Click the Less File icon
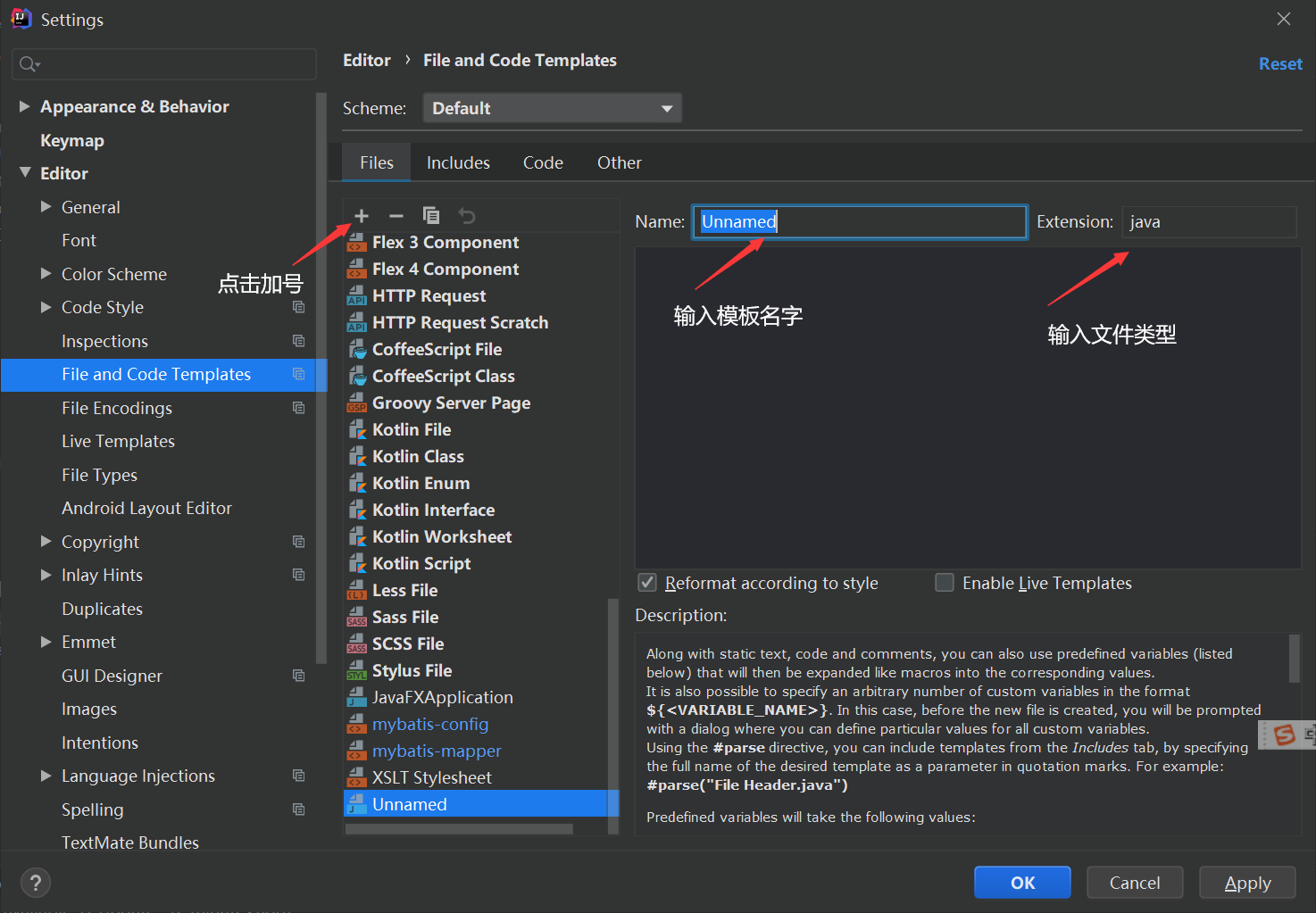The width and height of the screenshot is (1316, 913). [x=357, y=591]
